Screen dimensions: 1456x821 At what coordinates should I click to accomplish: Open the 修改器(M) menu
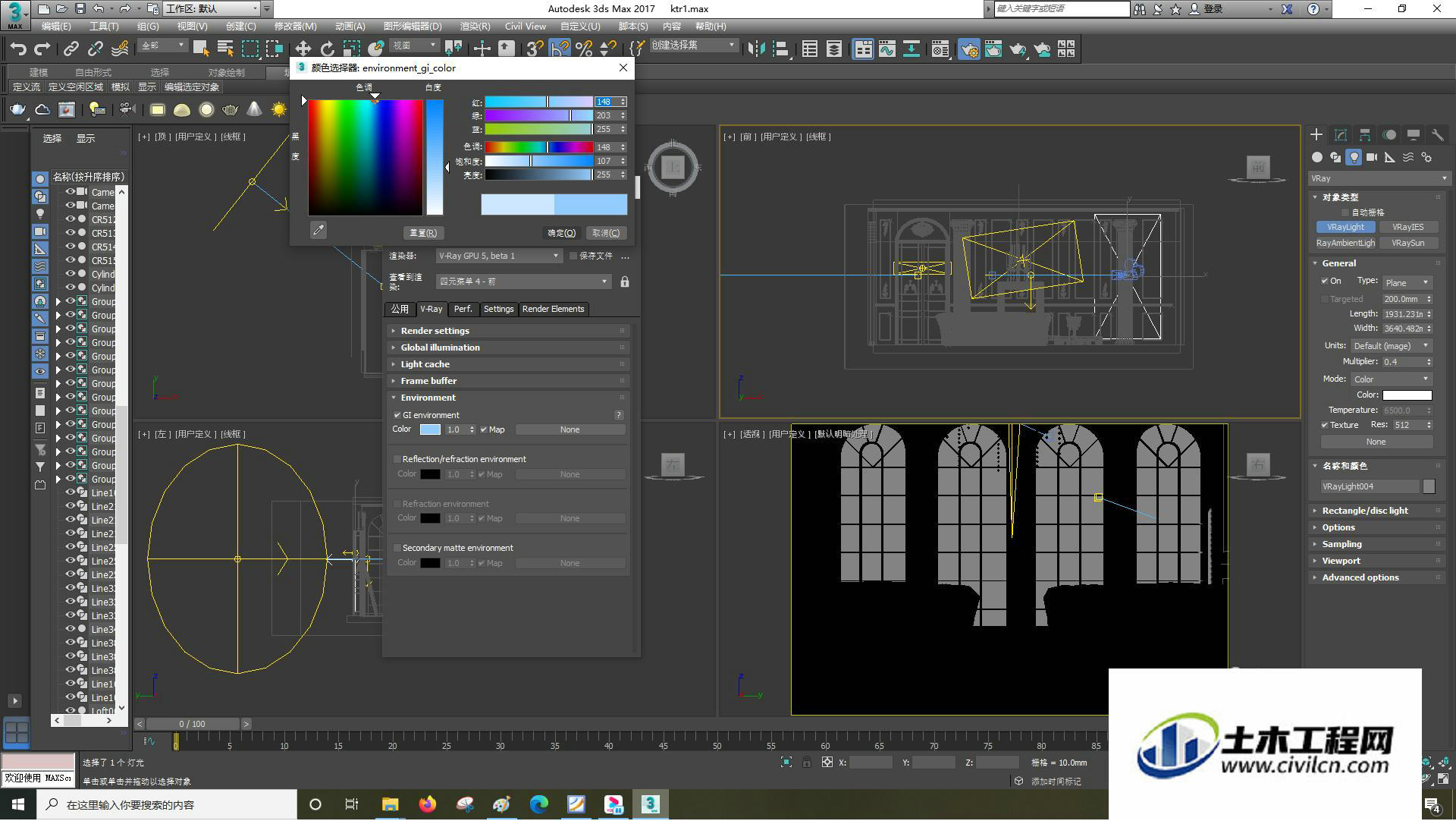296,27
